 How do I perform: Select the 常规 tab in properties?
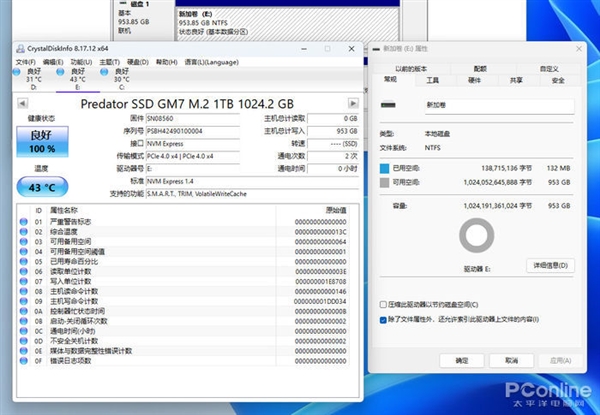[390, 80]
